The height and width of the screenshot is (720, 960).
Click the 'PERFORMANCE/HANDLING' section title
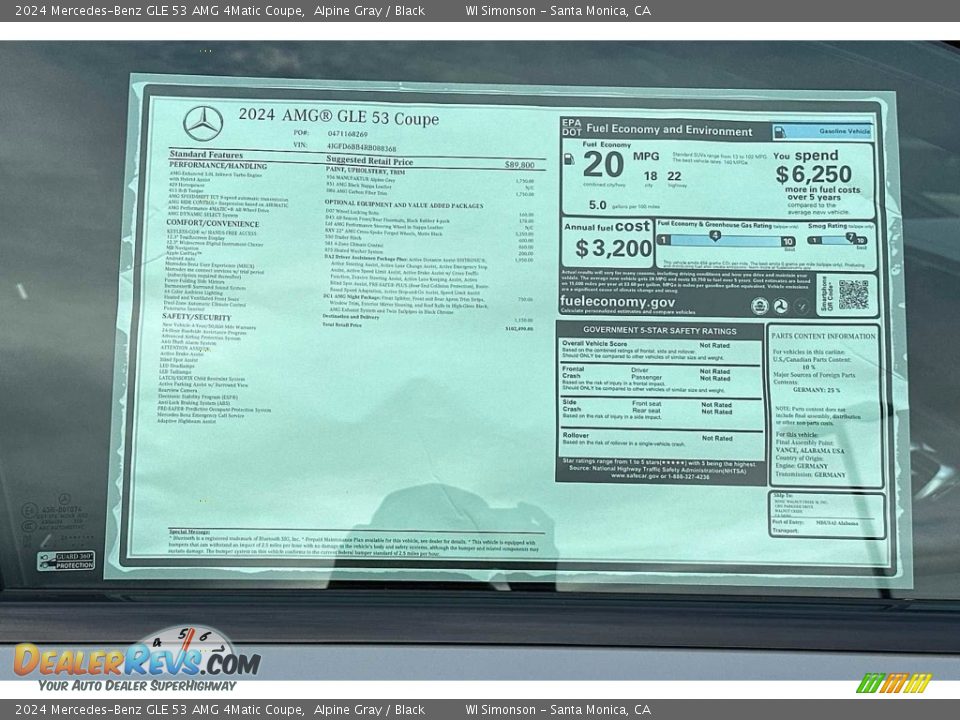pyautogui.click(x=218, y=165)
